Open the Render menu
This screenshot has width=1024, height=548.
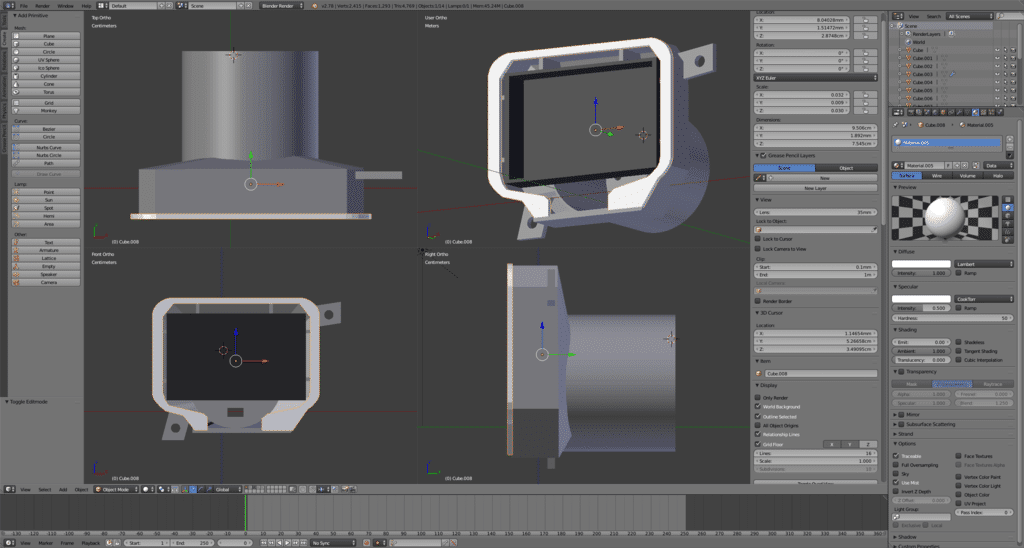point(42,6)
